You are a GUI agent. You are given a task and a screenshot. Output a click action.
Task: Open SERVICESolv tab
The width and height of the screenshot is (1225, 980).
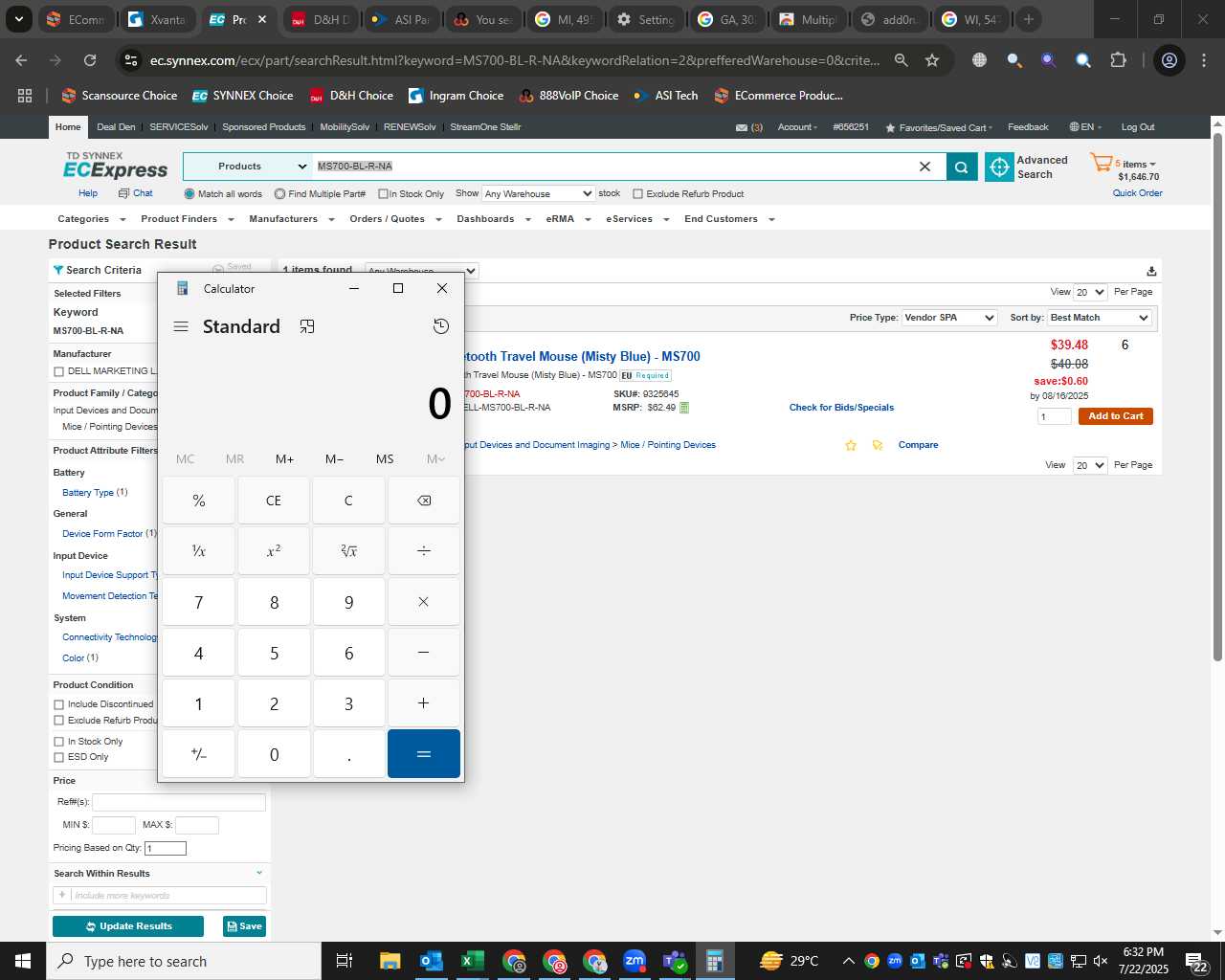pyautogui.click(x=178, y=127)
